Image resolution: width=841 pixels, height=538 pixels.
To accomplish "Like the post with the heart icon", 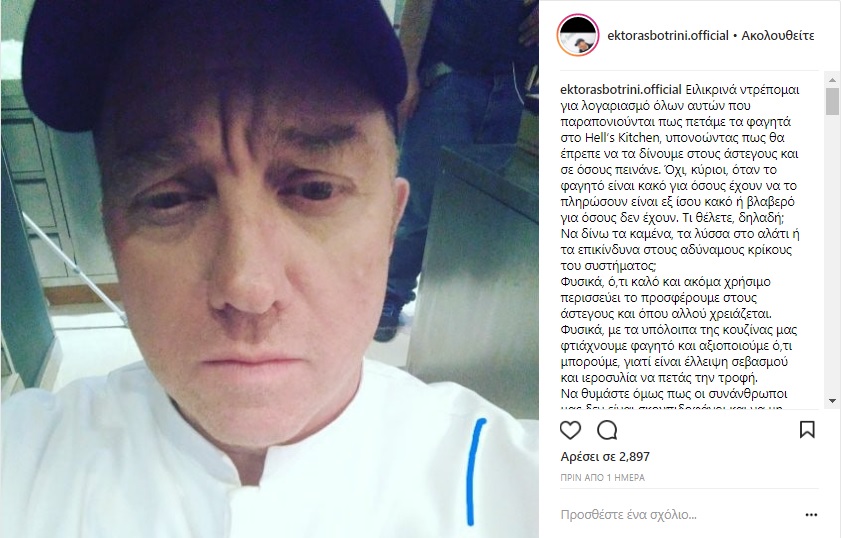I will (x=570, y=430).
